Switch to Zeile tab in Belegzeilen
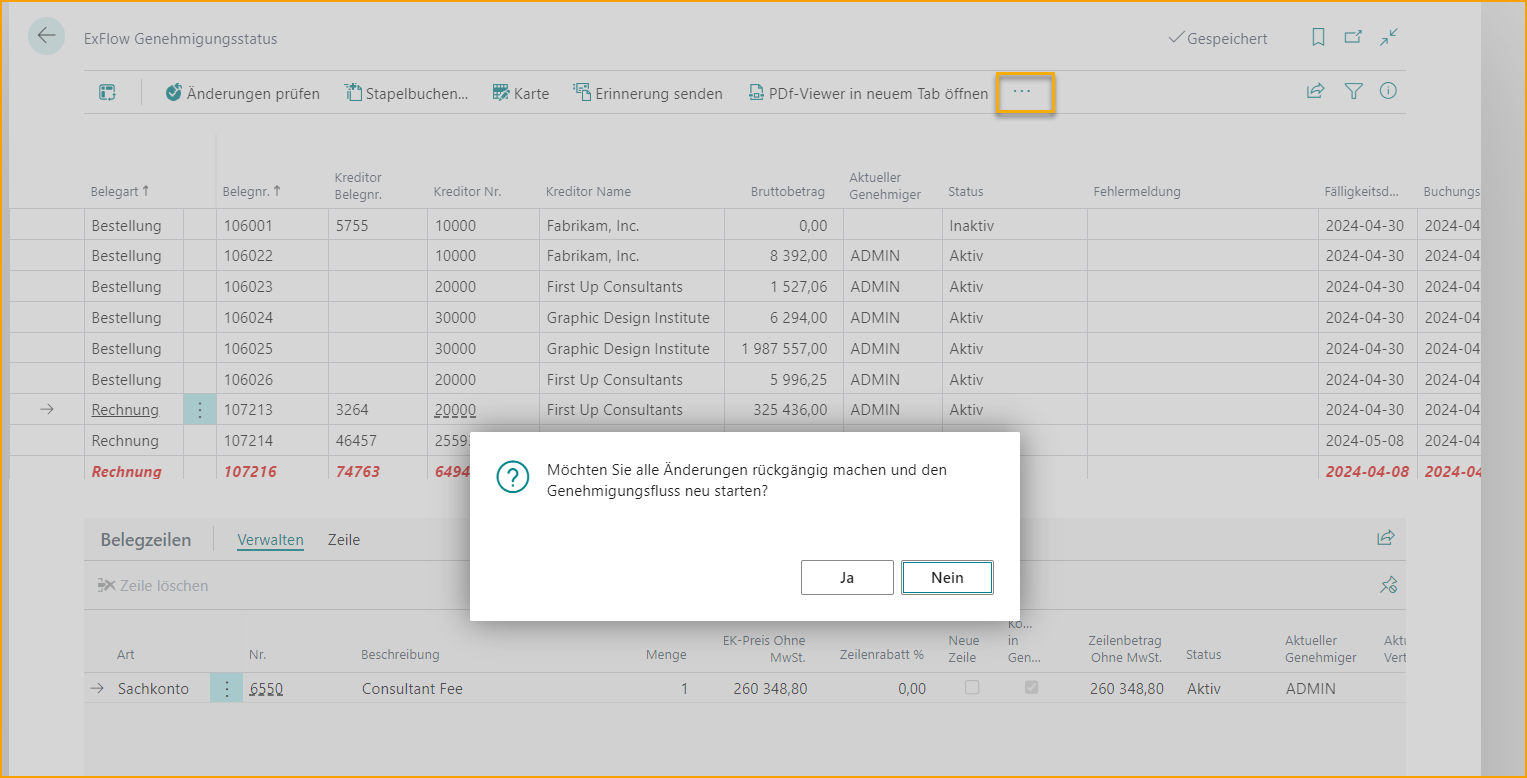This screenshot has width=1527, height=778. point(344,540)
